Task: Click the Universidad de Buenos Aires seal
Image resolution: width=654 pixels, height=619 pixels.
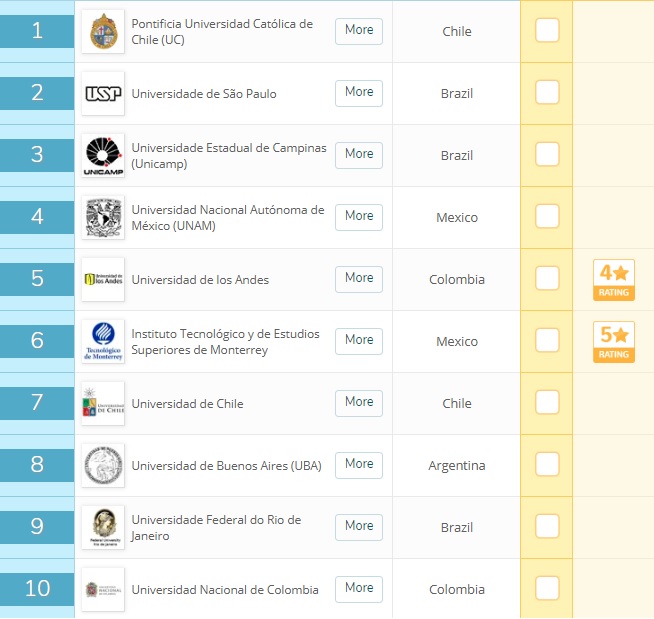Action: pyautogui.click(x=102, y=465)
